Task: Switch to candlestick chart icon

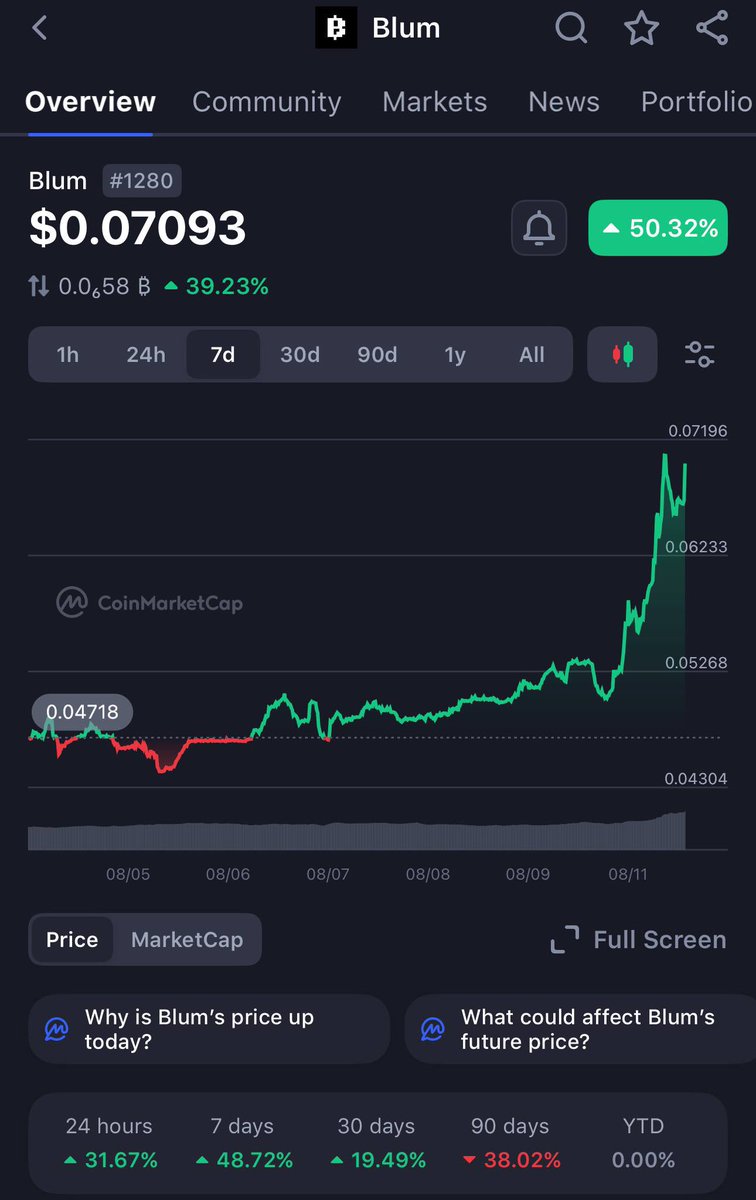Action: point(623,354)
